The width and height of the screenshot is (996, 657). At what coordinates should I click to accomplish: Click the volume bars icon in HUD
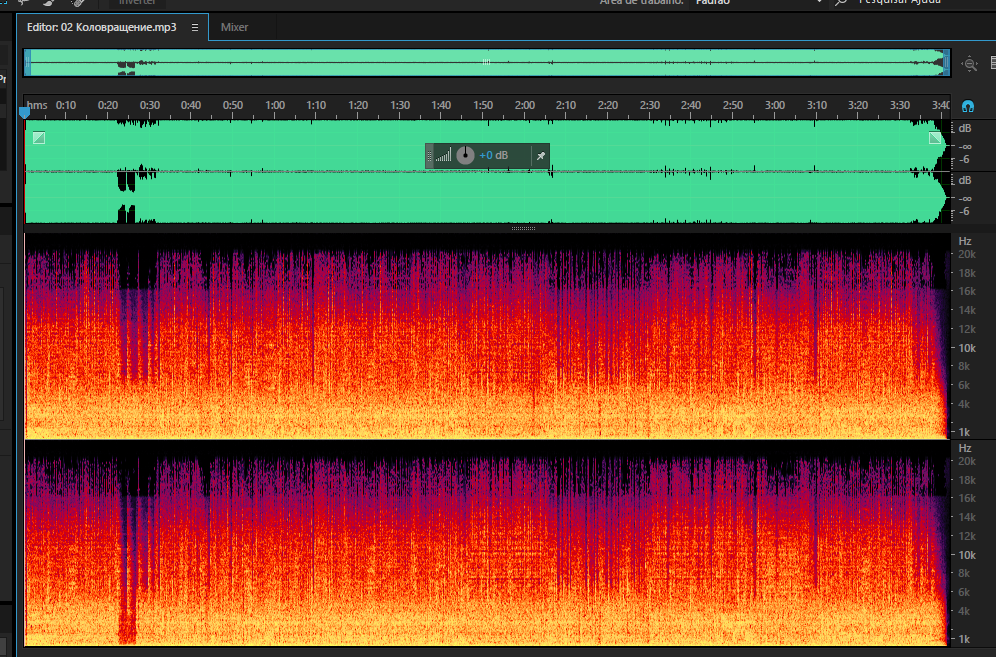click(443, 155)
